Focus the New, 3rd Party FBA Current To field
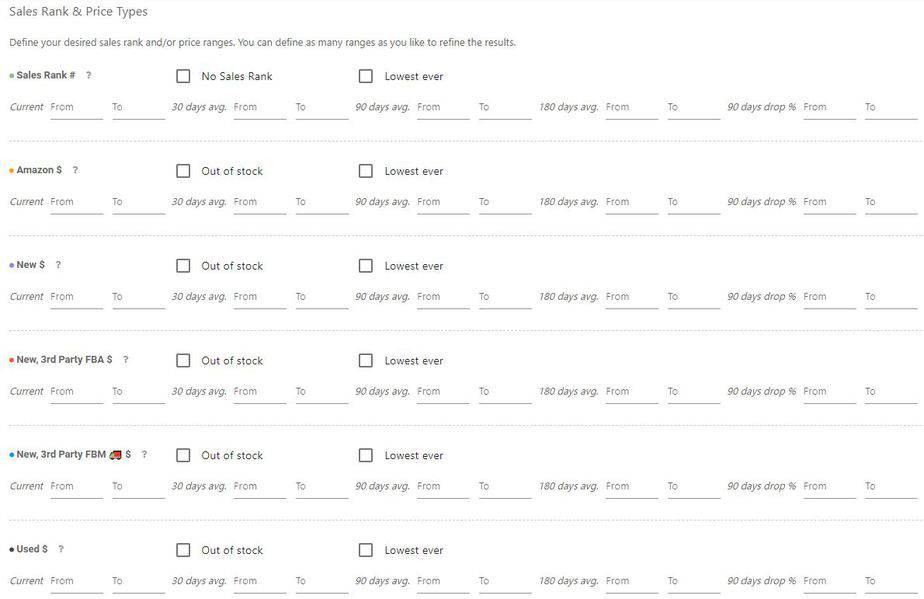Viewport: 924px width, 599px height. pos(138,392)
